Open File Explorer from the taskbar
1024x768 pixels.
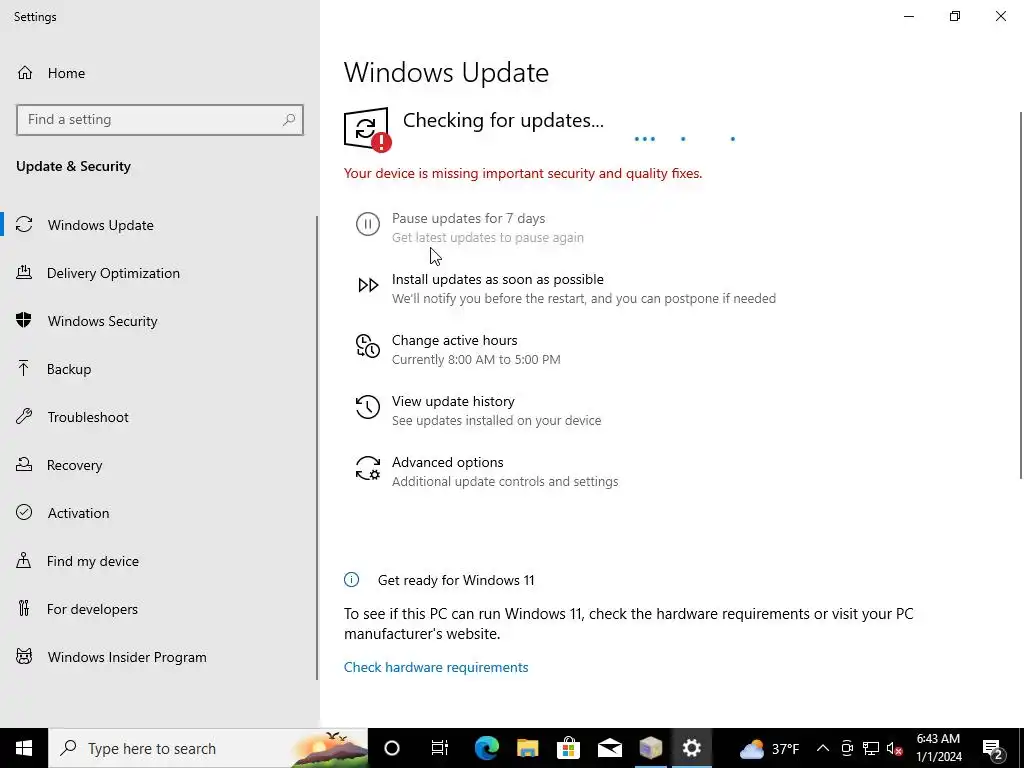528,748
